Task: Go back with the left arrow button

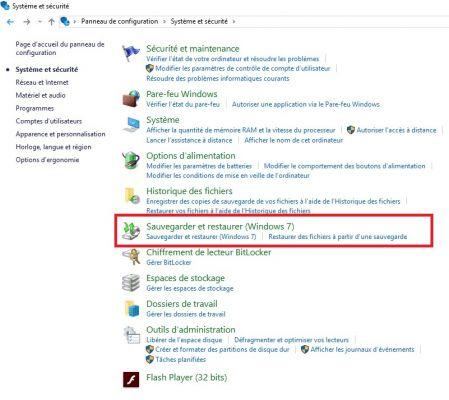Action: [10, 22]
